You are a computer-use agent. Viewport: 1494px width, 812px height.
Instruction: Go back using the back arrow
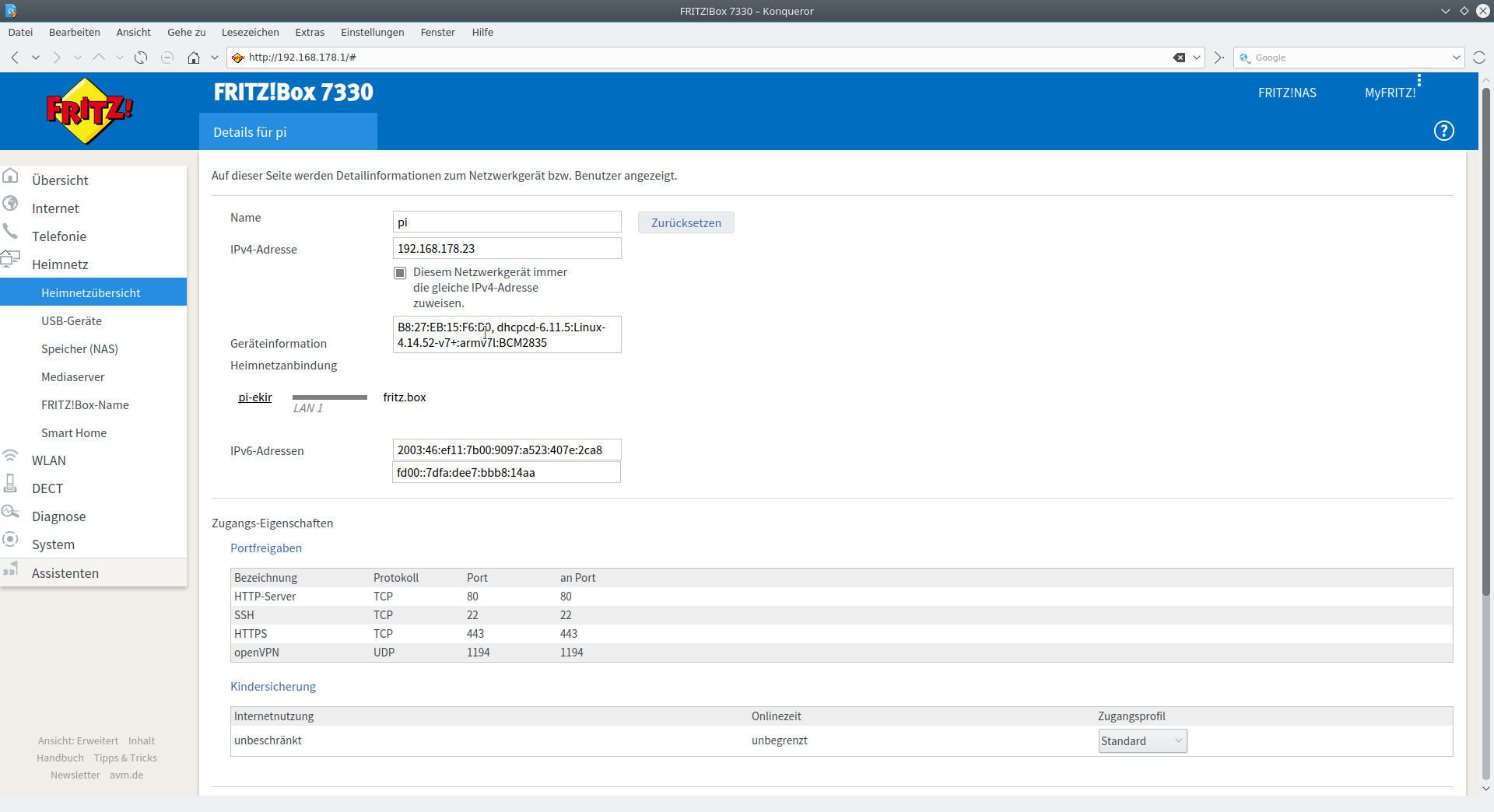pos(15,58)
